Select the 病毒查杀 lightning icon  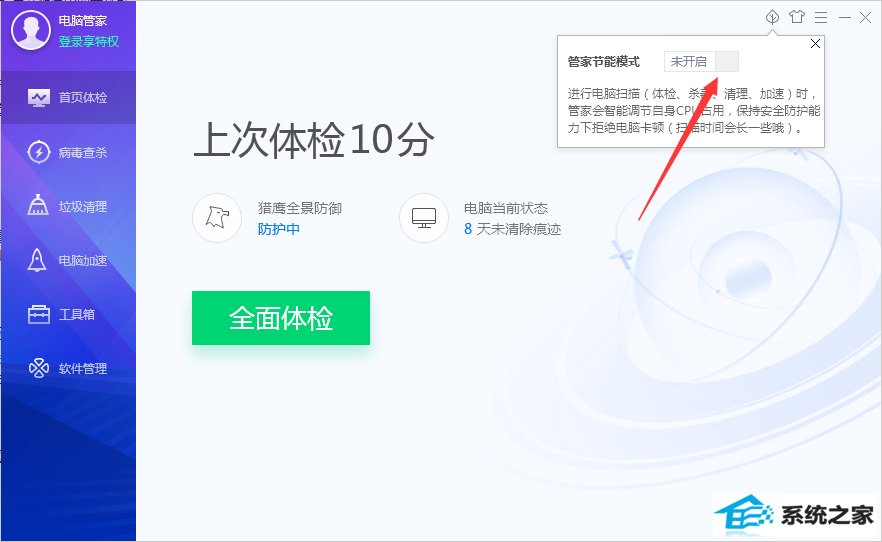pos(38,152)
